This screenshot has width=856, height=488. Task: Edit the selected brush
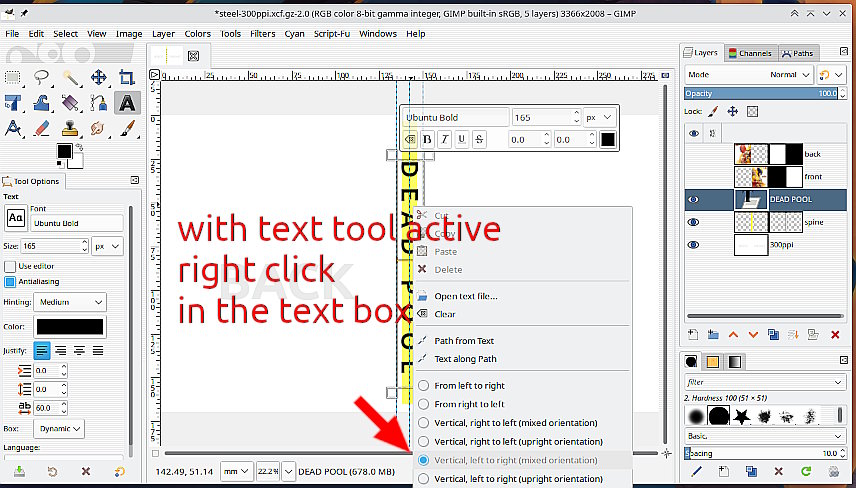(697, 471)
